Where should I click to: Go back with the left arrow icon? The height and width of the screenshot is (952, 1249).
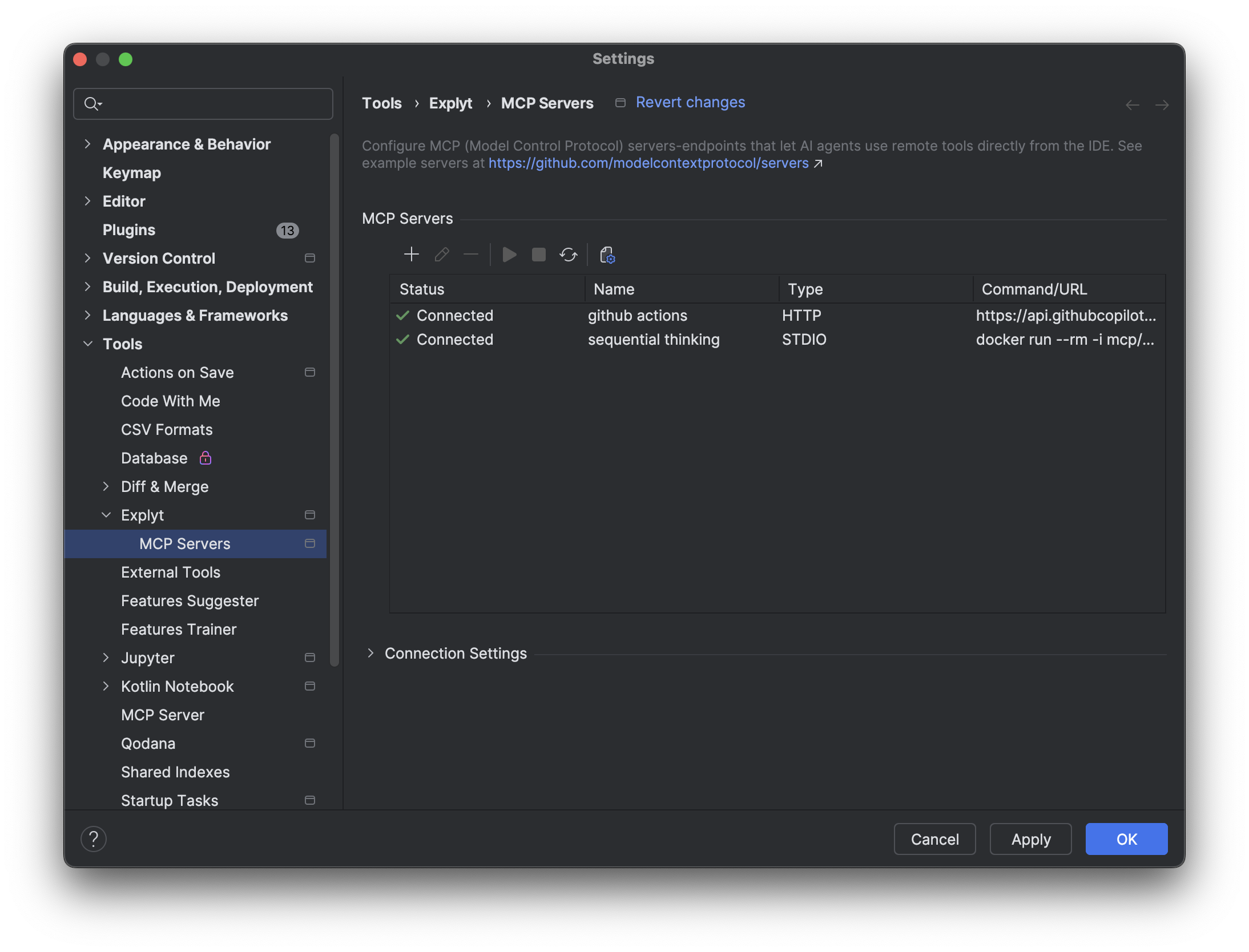point(1132,105)
